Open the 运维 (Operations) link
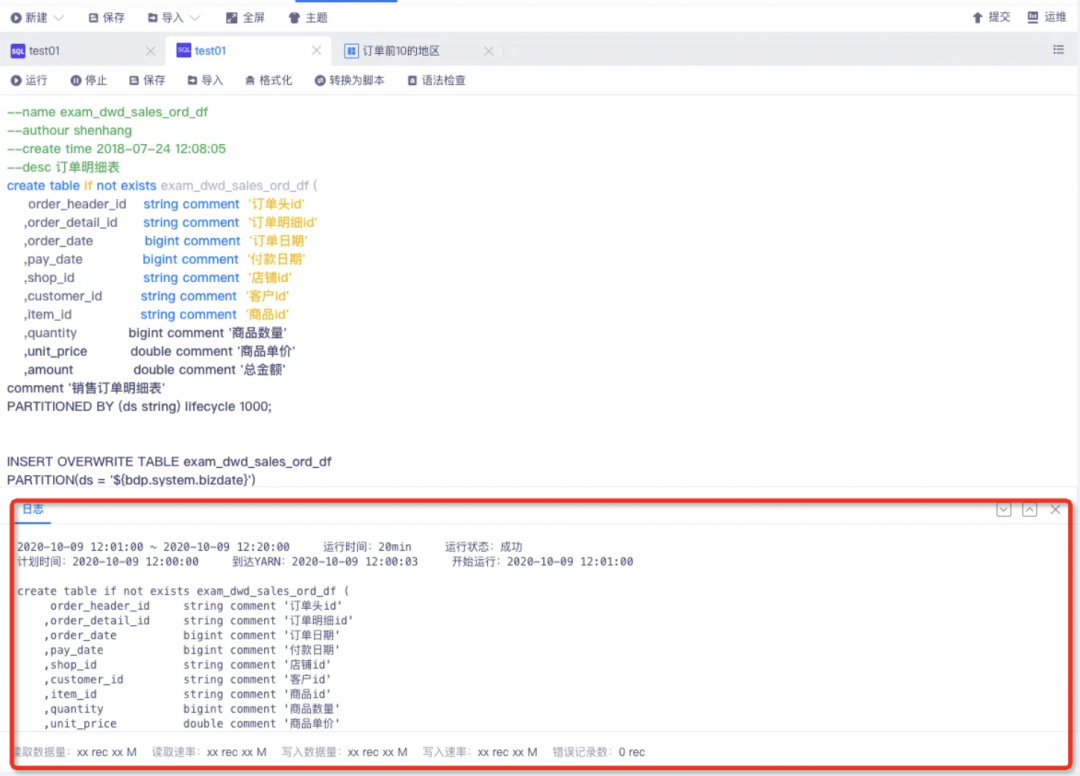 click(x=1046, y=17)
